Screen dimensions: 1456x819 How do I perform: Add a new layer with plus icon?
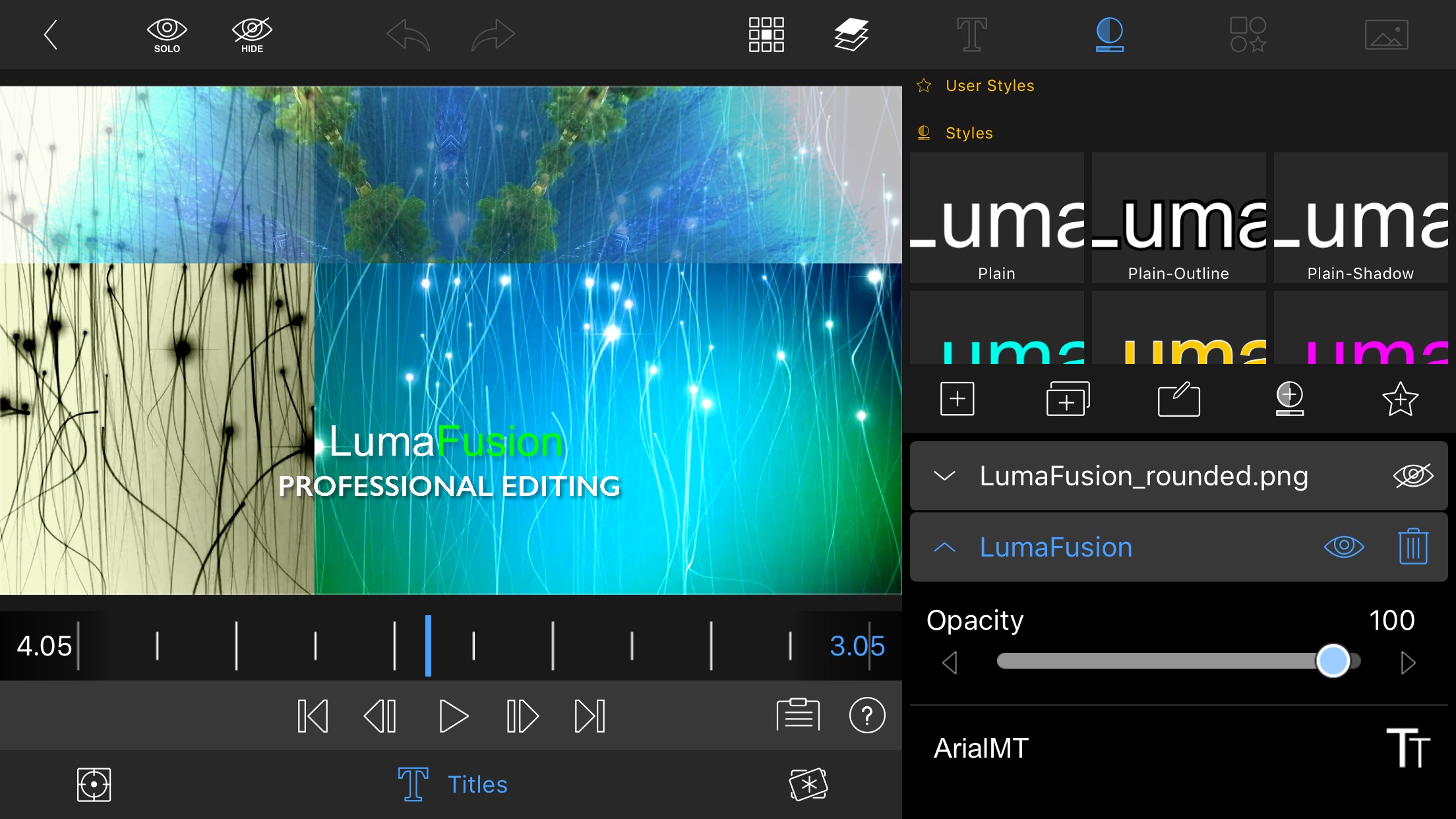click(x=957, y=399)
